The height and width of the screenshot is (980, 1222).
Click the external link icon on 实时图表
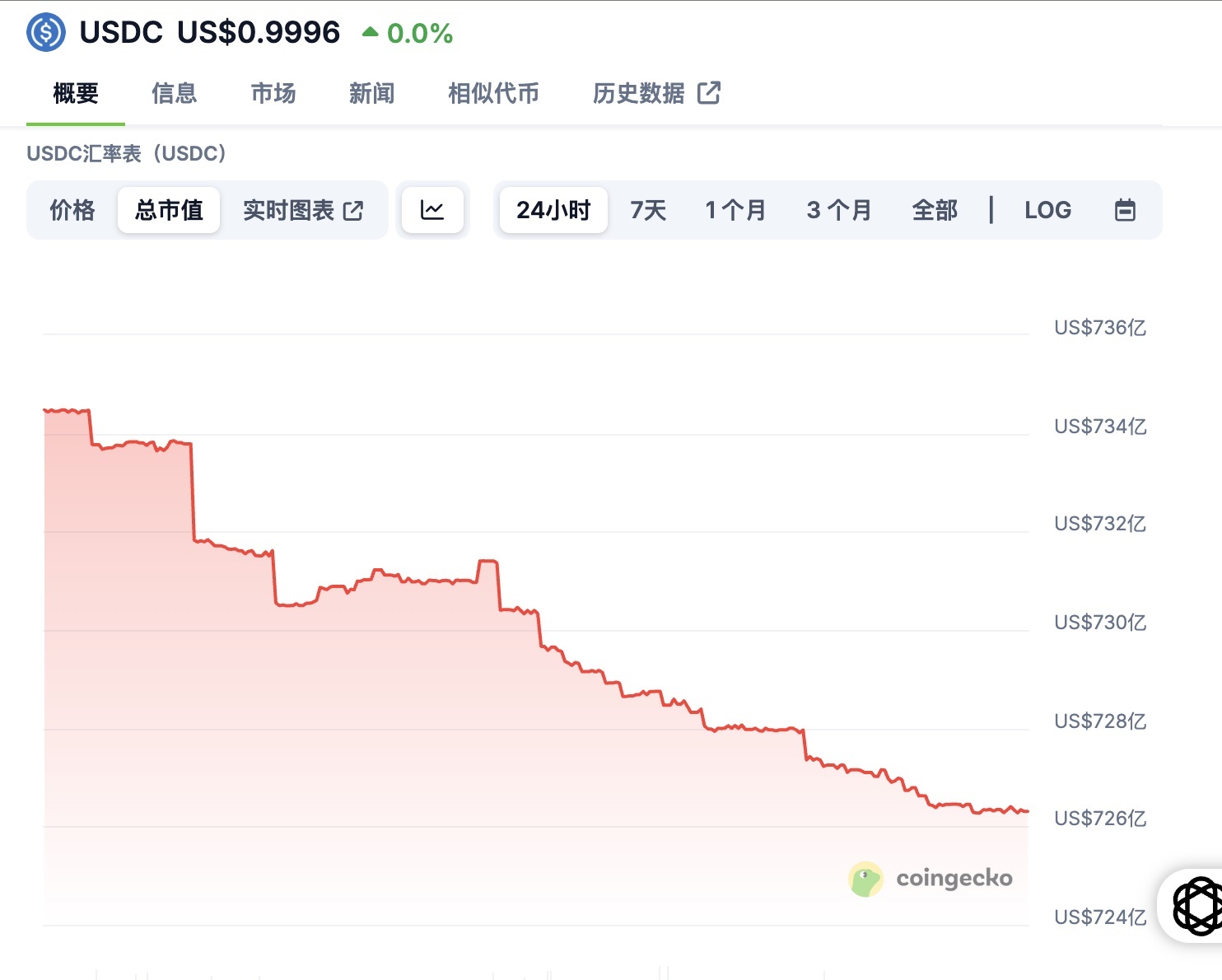352,210
